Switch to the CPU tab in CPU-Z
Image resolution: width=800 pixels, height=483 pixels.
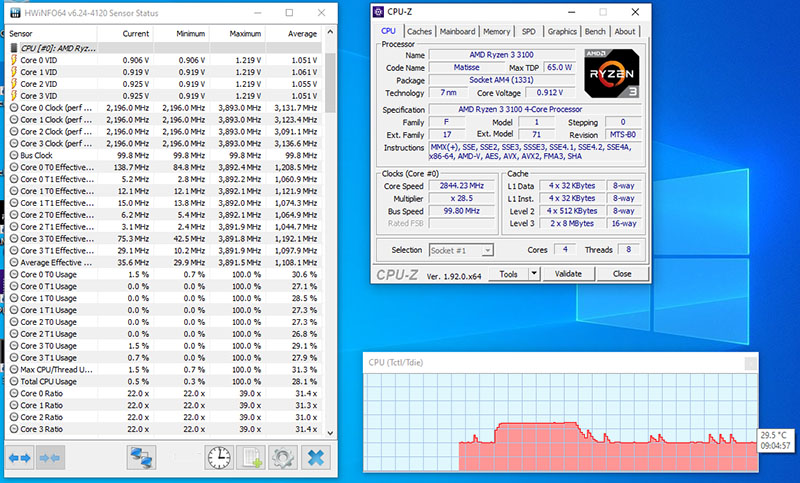(x=388, y=31)
